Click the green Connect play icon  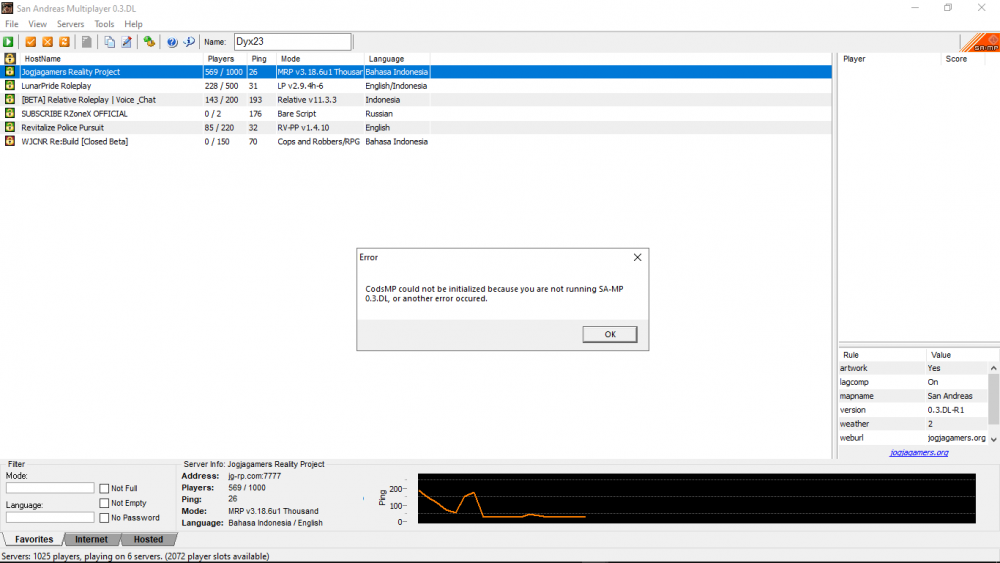point(8,41)
